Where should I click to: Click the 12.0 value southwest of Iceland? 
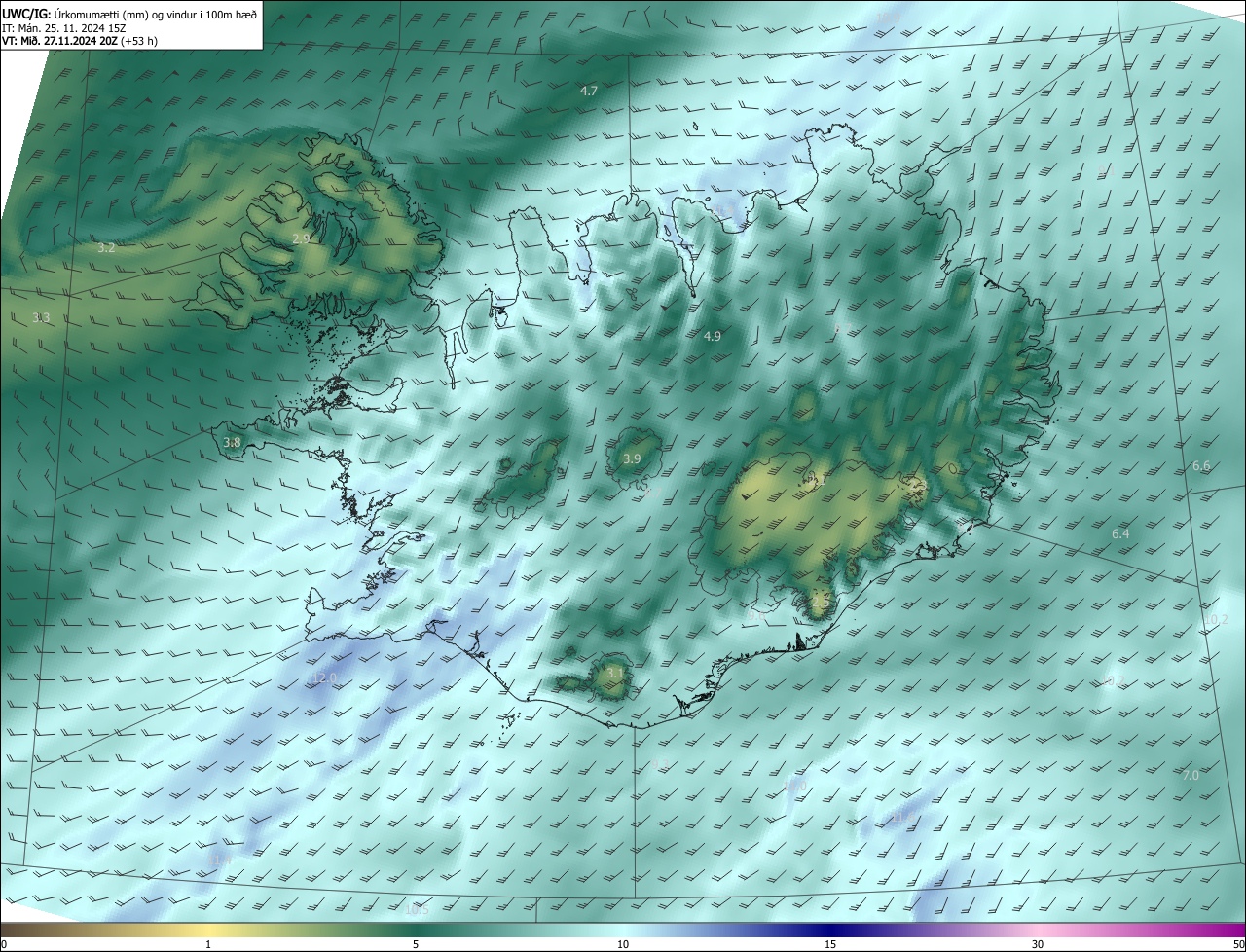pos(323,677)
